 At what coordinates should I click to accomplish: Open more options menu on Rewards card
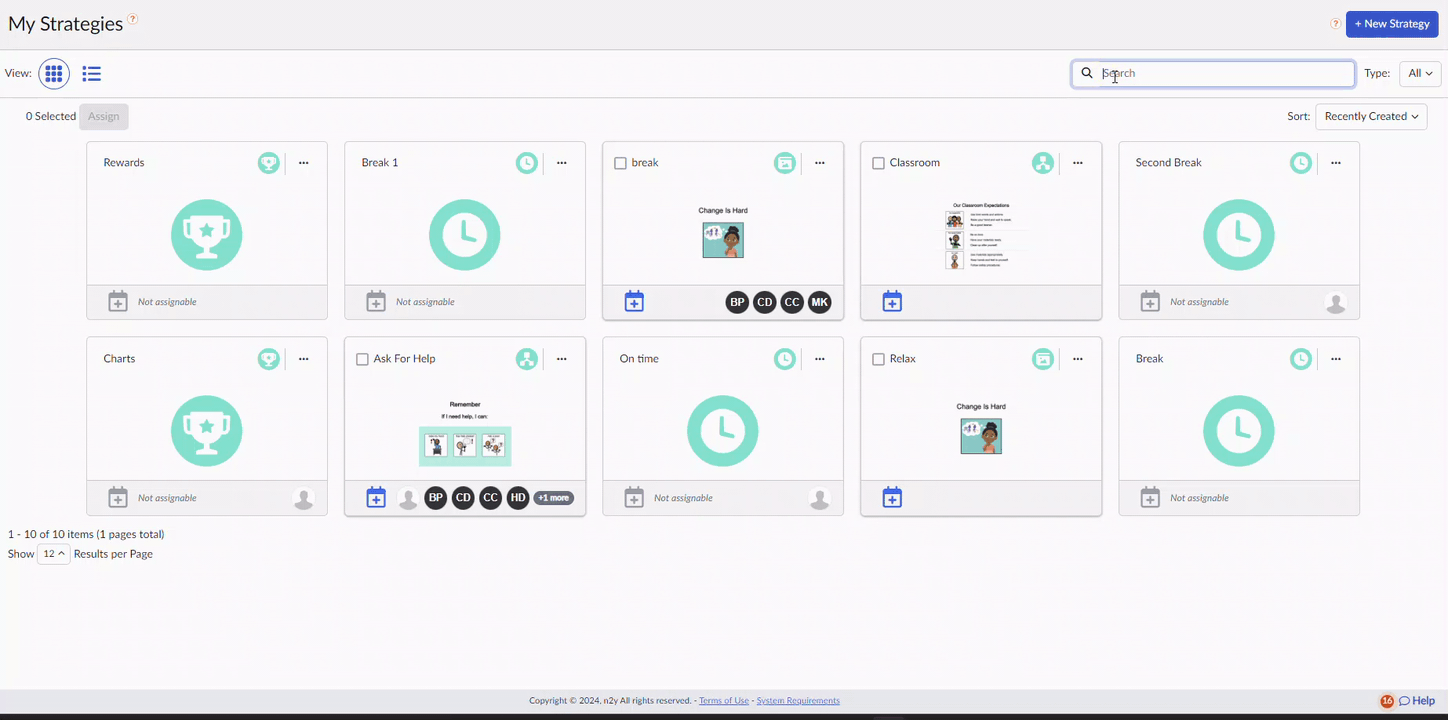(304, 163)
